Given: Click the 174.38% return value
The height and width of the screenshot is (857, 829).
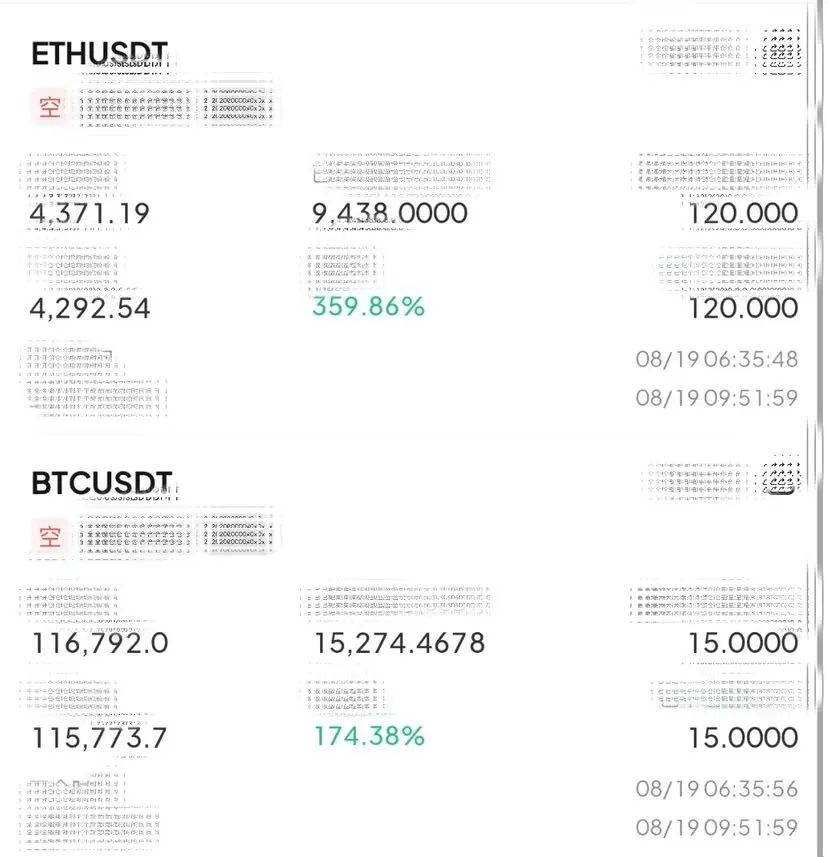Looking at the screenshot, I should click(x=369, y=736).
